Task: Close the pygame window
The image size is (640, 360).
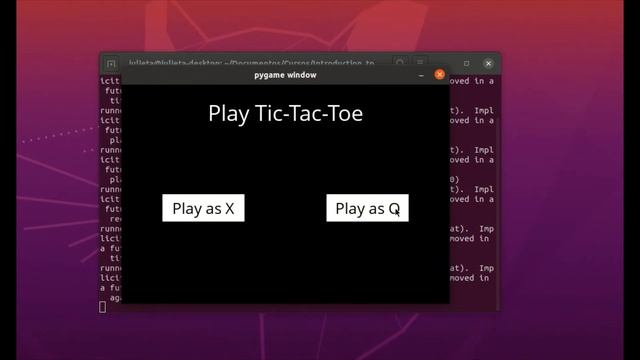Action: coord(440,75)
